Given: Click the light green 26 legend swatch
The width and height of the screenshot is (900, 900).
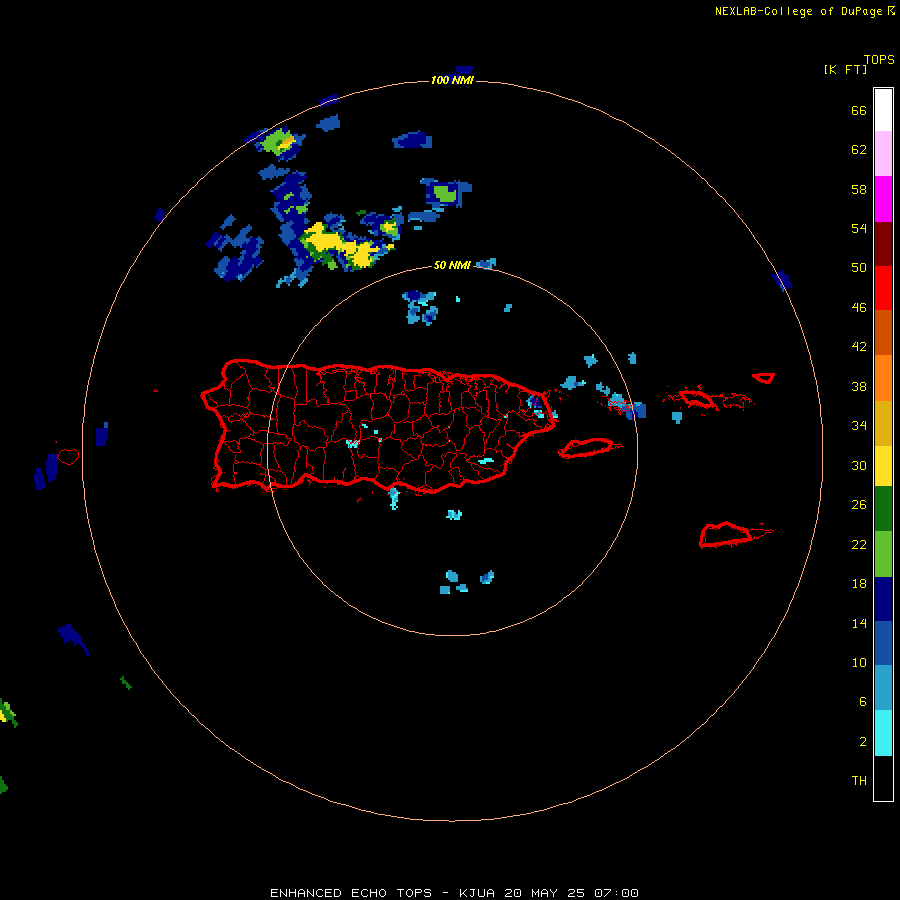Looking at the screenshot, I should pyautogui.click(x=883, y=554).
